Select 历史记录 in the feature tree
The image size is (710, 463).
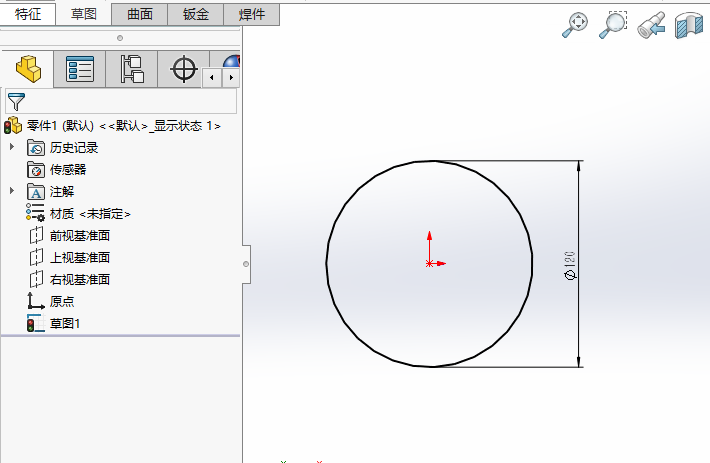[74, 148]
